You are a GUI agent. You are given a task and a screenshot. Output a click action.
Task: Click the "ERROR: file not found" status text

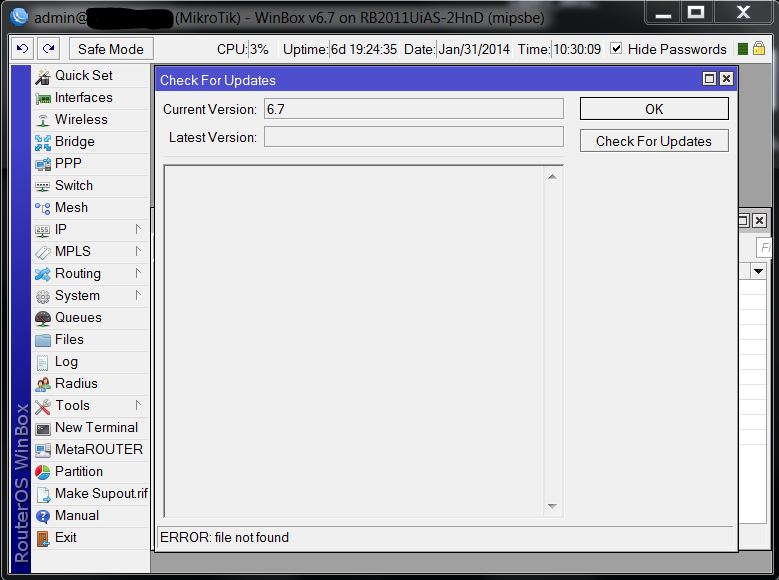click(x=224, y=537)
